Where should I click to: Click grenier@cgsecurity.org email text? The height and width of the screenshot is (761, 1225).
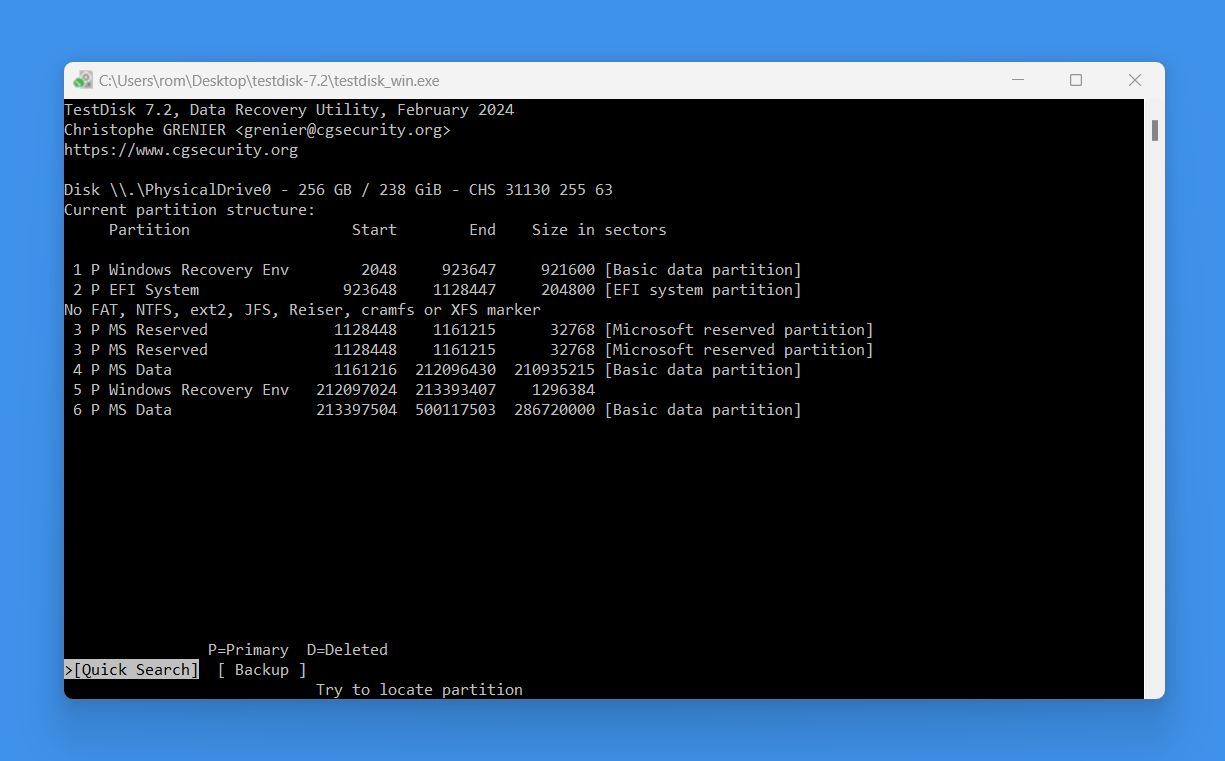pos(343,130)
